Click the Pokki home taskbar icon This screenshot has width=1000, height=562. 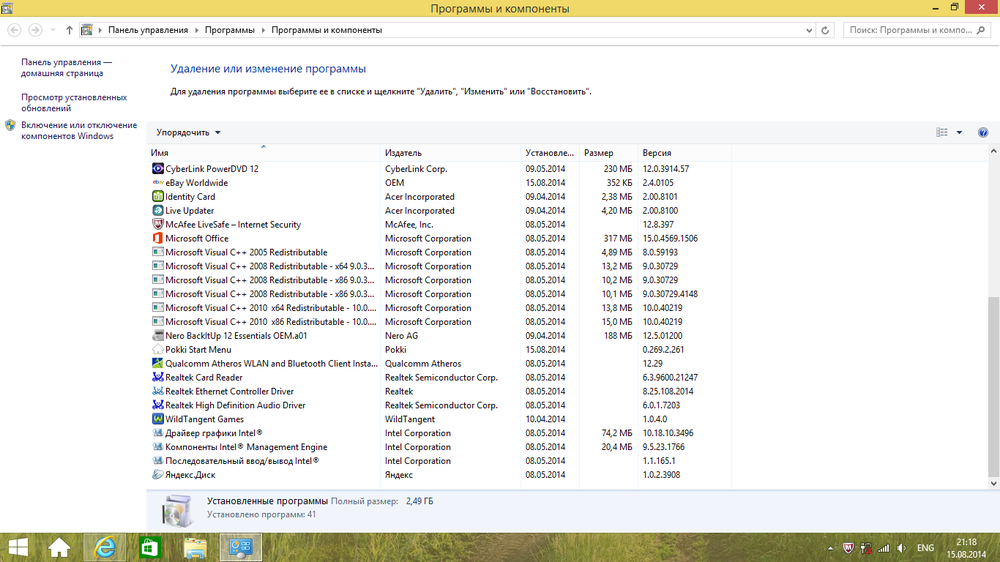click(59, 547)
